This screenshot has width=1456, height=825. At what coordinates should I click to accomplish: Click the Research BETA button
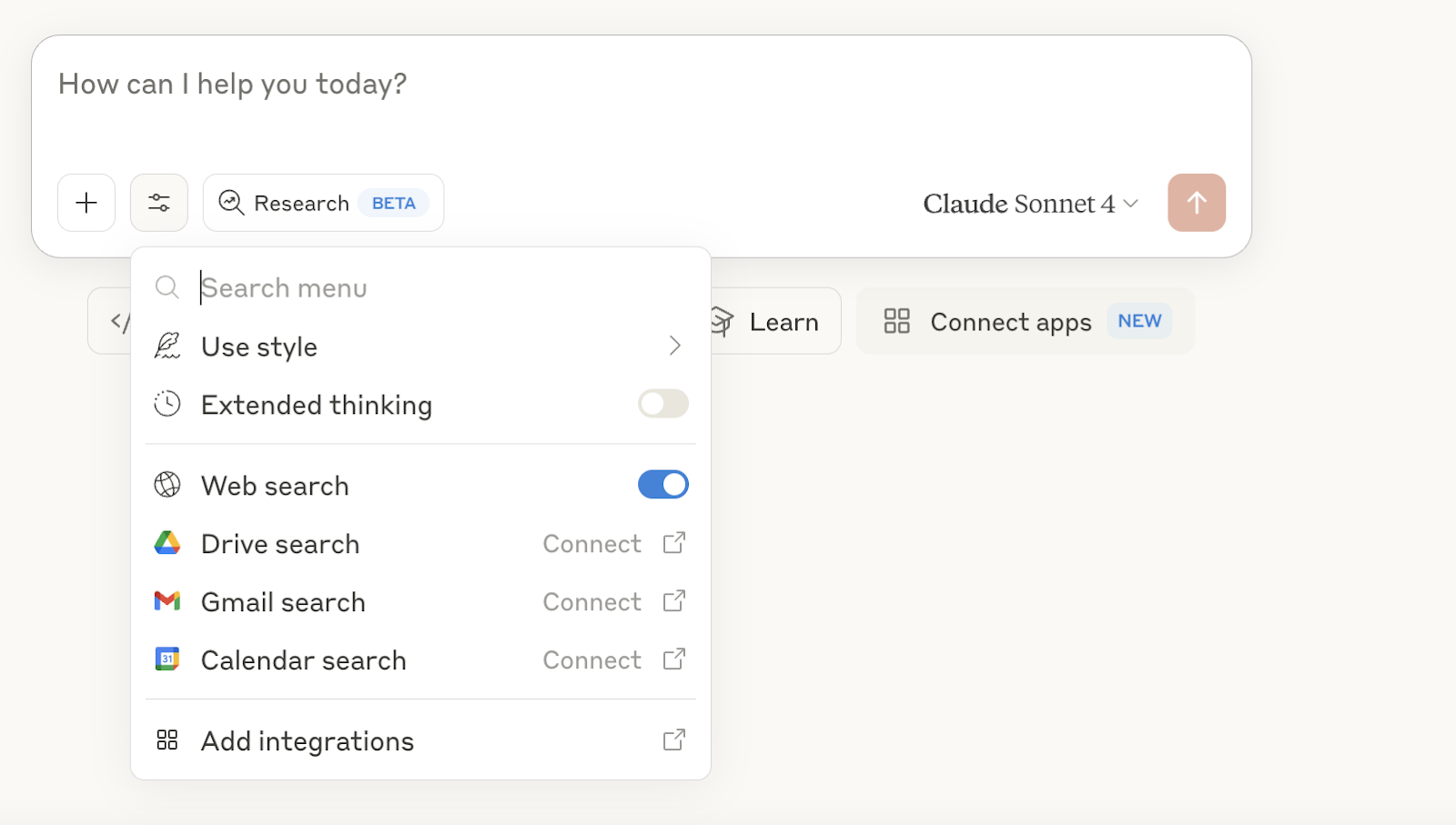point(323,203)
